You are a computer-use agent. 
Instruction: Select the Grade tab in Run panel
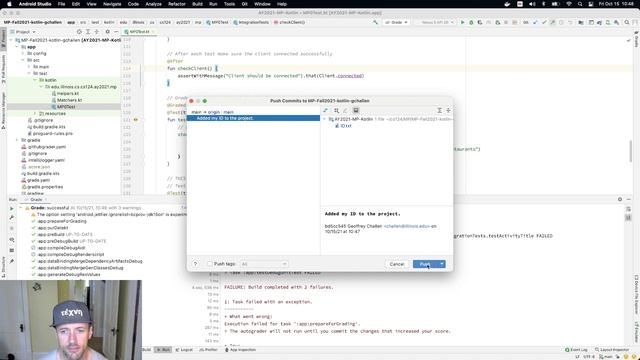point(36,200)
